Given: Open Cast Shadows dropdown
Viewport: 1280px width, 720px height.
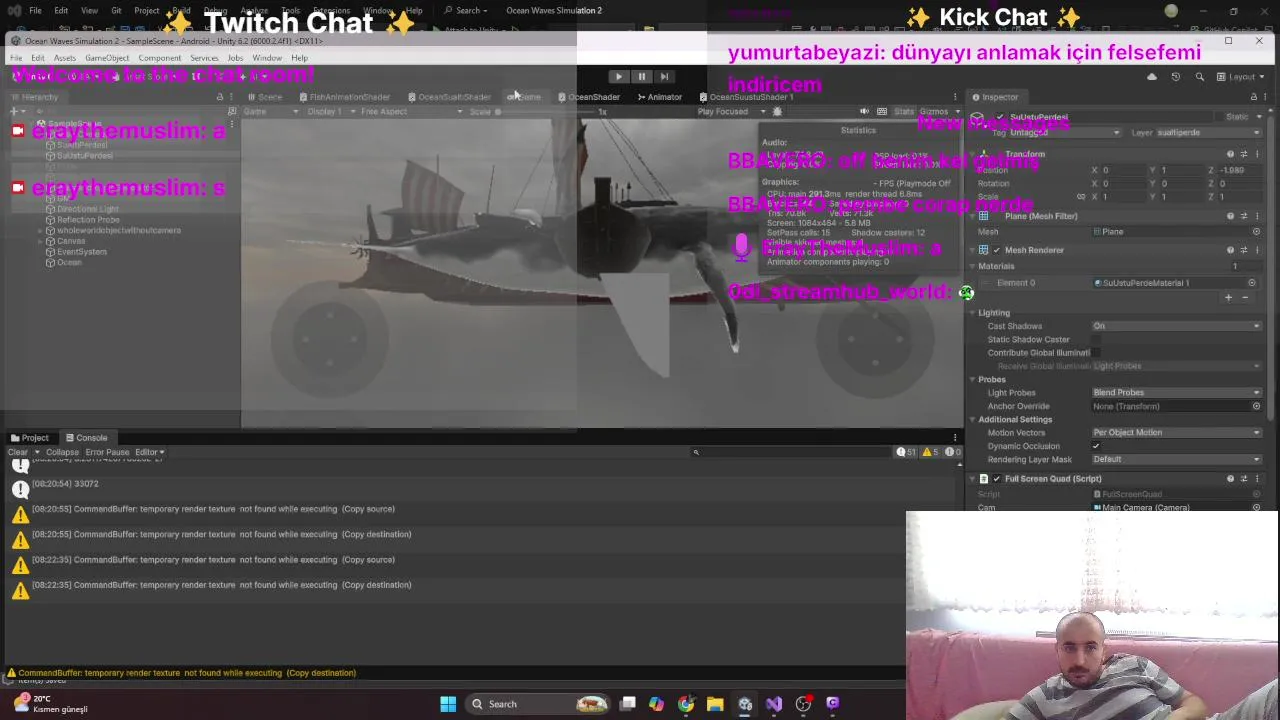Looking at the screenshot, I should coord(1177,326).
